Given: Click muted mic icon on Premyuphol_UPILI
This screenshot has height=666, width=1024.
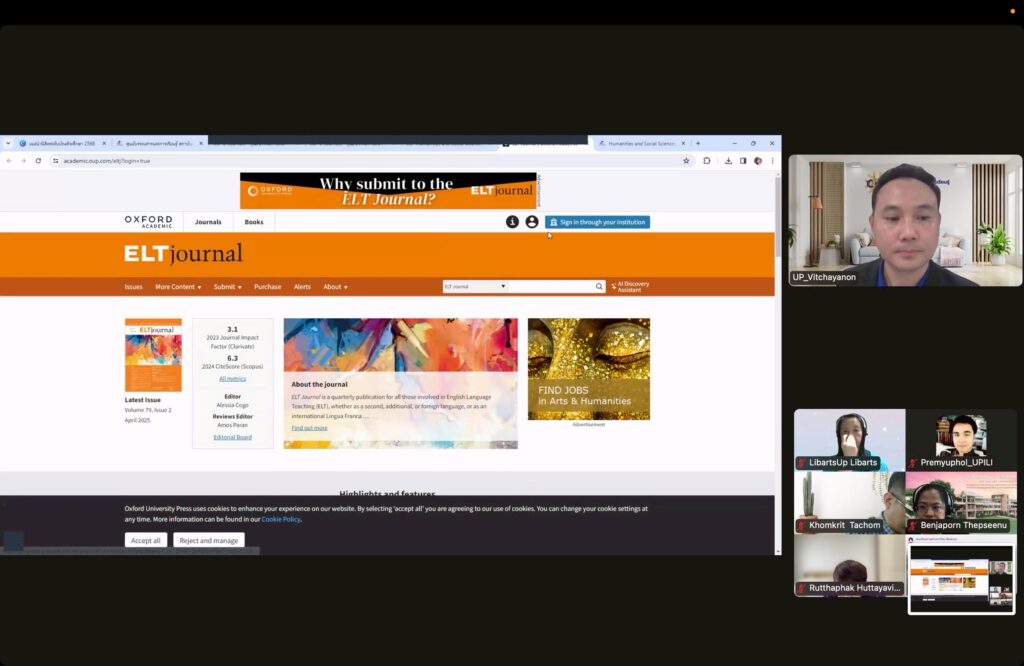Looking at the screenshot, I should [x=913, y=462].
